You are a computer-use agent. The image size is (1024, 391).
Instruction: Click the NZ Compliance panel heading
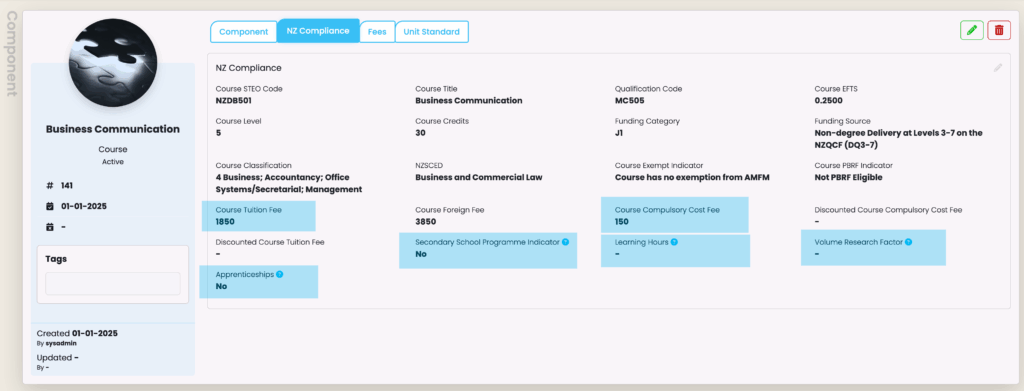point(248,68)
